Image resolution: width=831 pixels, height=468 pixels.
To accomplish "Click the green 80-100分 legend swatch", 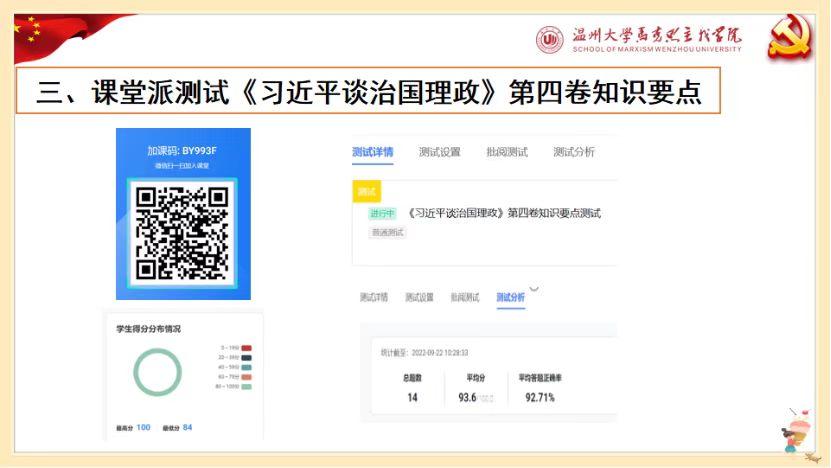I will (x=246, y=386).
